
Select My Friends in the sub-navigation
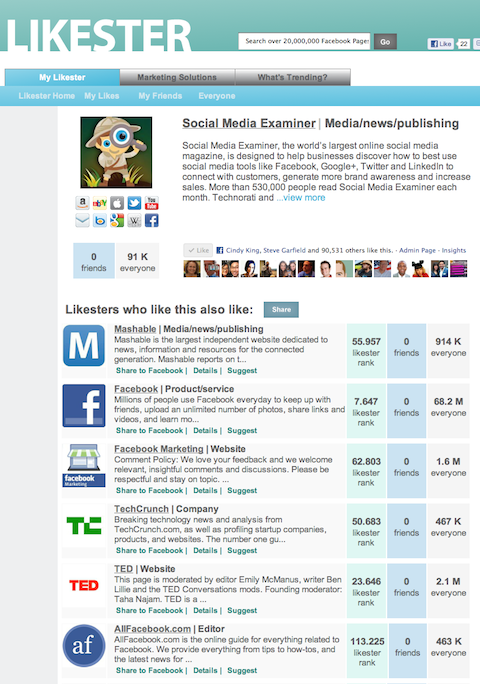pyautogui.click(x=160, y=96)
